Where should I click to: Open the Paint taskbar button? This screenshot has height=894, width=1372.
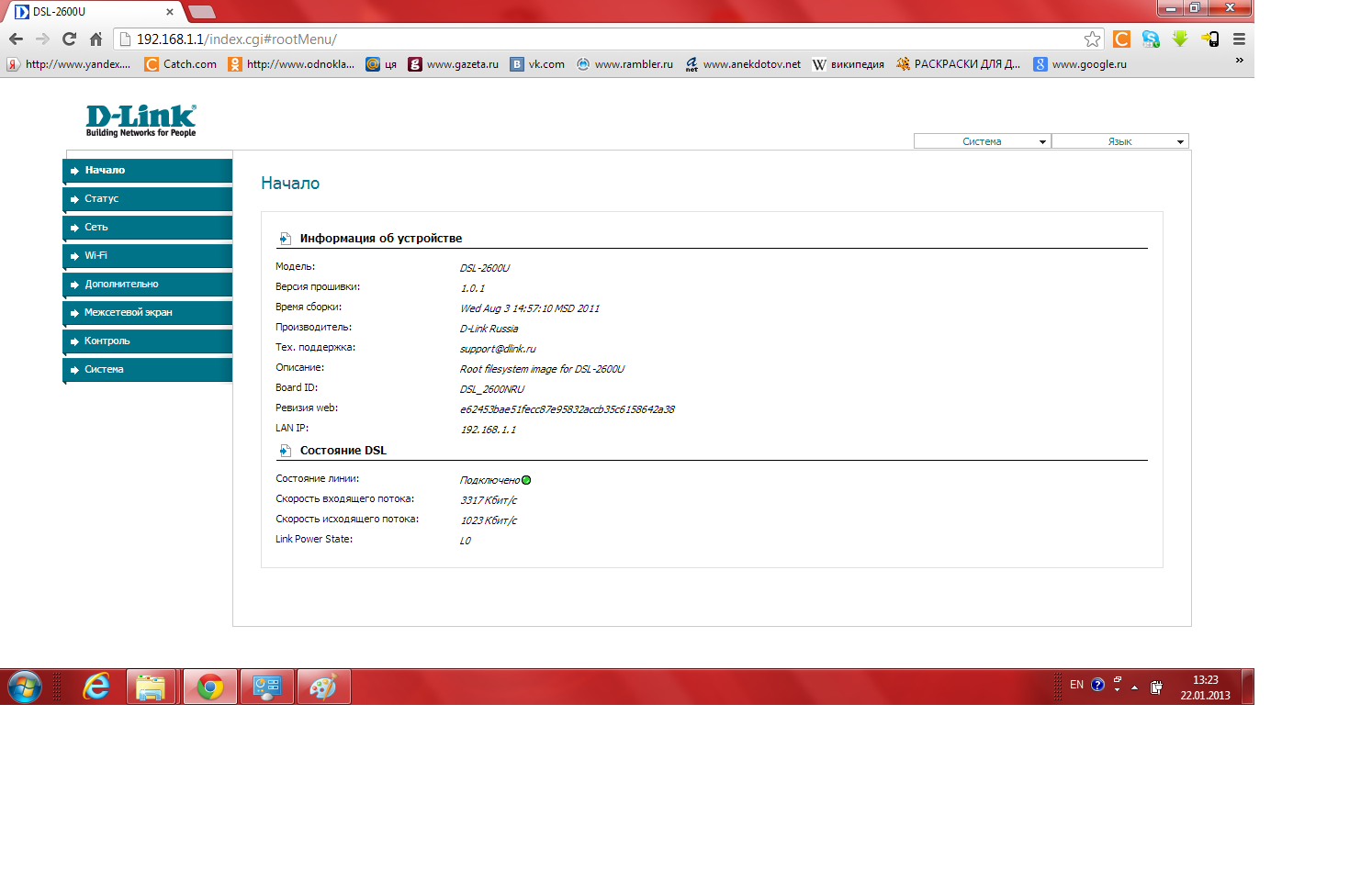[323, 687]
